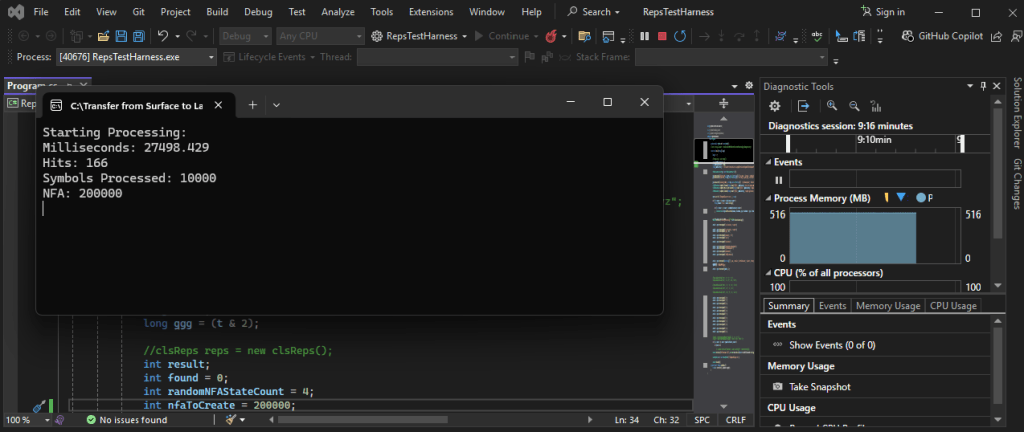The height and width of the screenshot is (432, 1024).
Task: Zoom in on the diagnostics timeline
Action: point(831,106)
